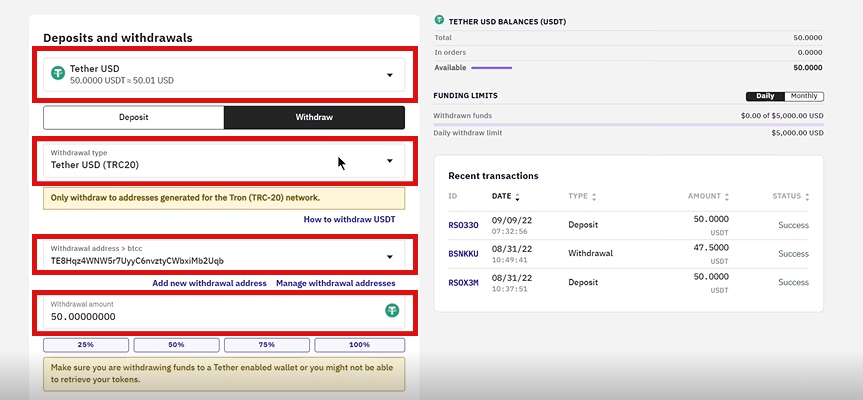Expand the Withdrawal type dropdown
This screenshot has width=863, height=400.
[x=224, y=161]
